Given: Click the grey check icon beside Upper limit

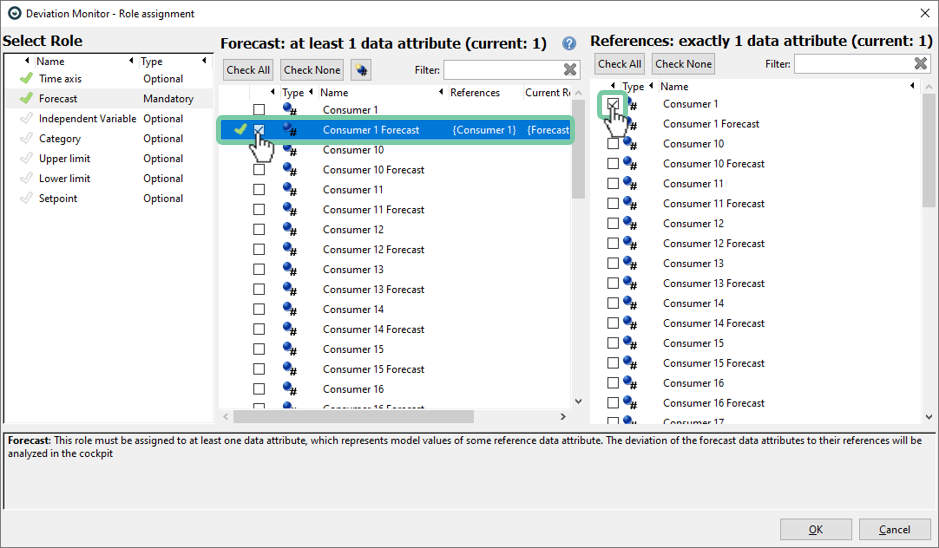Looking at the screenshot, I should (26, 158).
